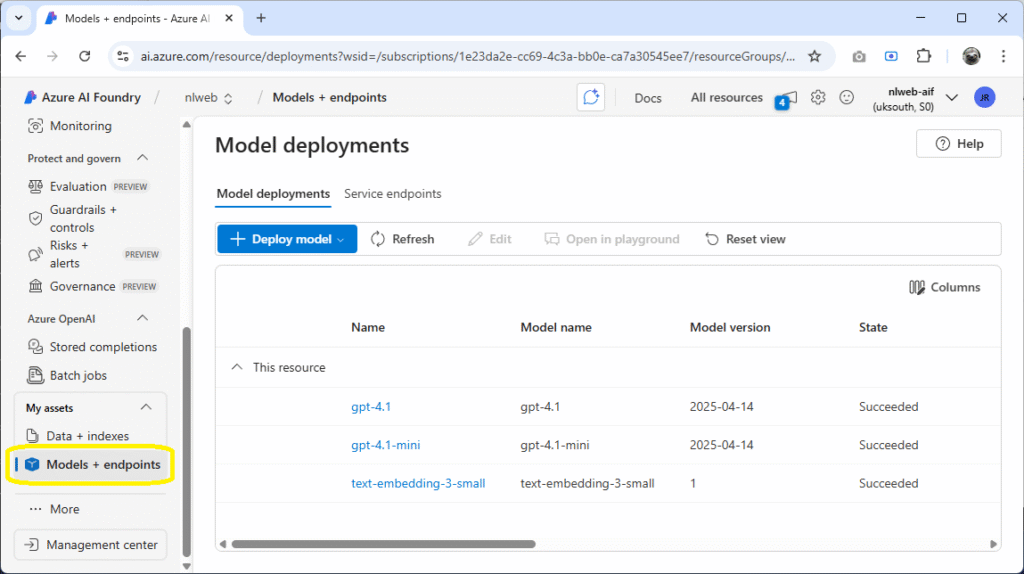Click the State column header
This screenshot has width=1024, height=574.
click(x=873, y=327)
